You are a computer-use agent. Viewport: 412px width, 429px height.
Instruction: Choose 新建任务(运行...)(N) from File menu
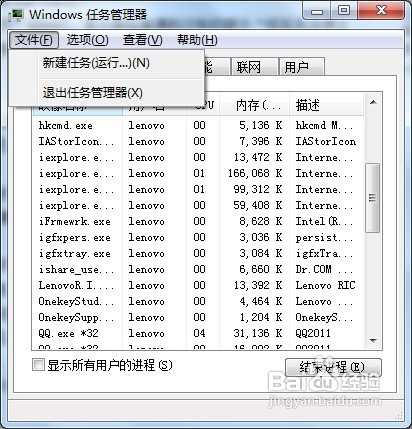(x=106, y=63)
